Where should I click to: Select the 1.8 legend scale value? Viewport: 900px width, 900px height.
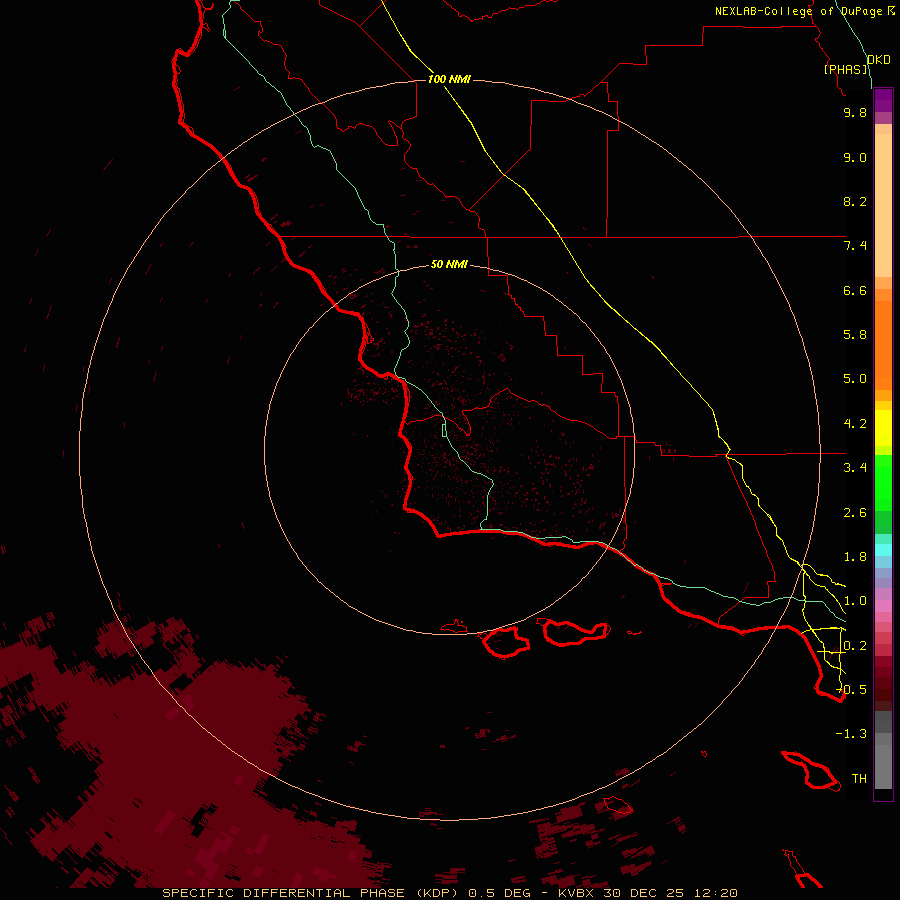[x=855, y=557]
